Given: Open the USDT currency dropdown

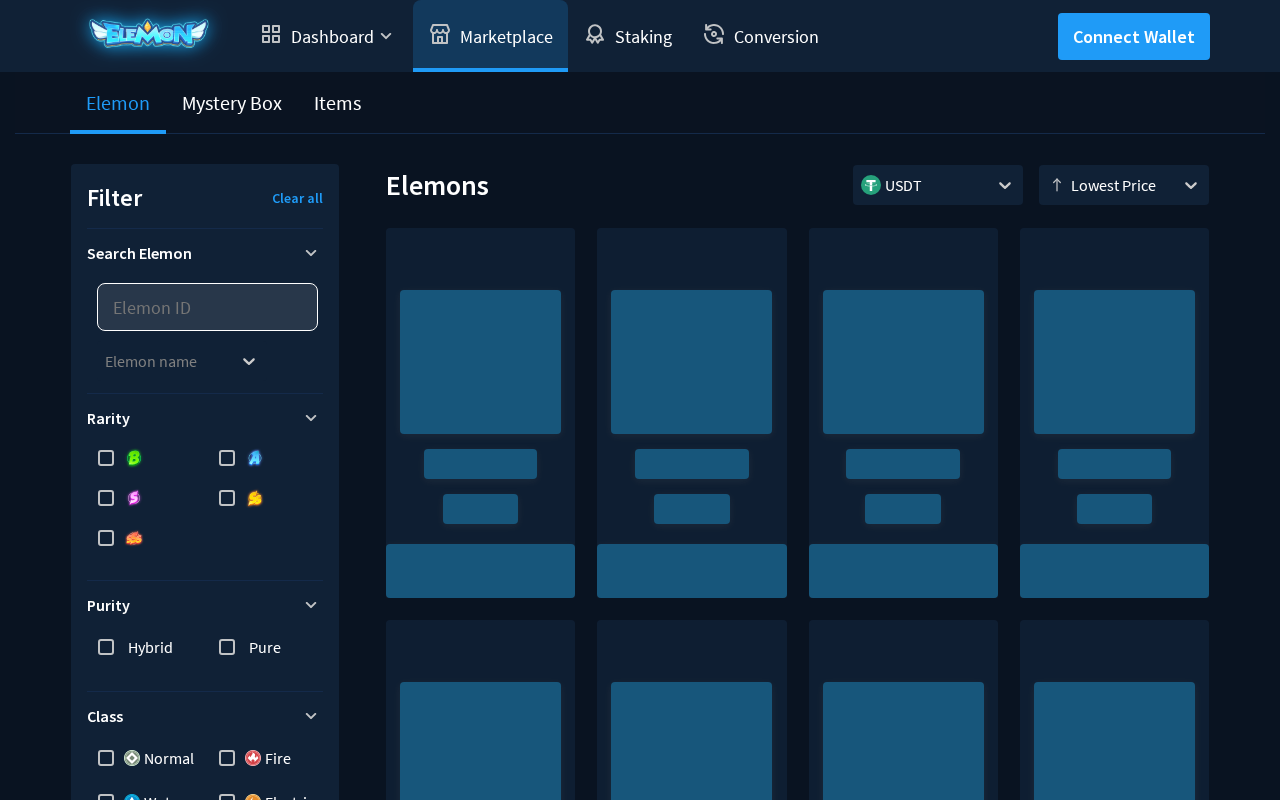Looking at the screenshot, I should [x=938, y=185].
